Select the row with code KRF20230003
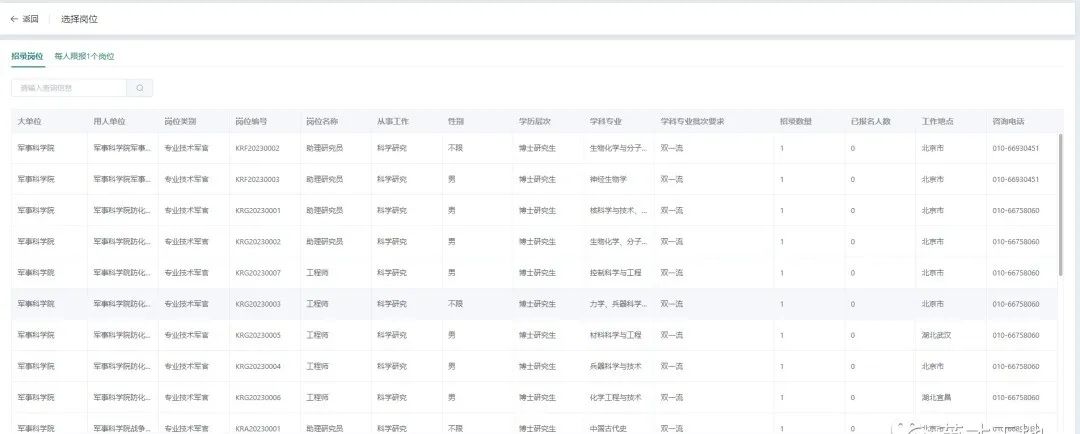The width and height of the screenshot is (1080, 434). coord(534,179)
